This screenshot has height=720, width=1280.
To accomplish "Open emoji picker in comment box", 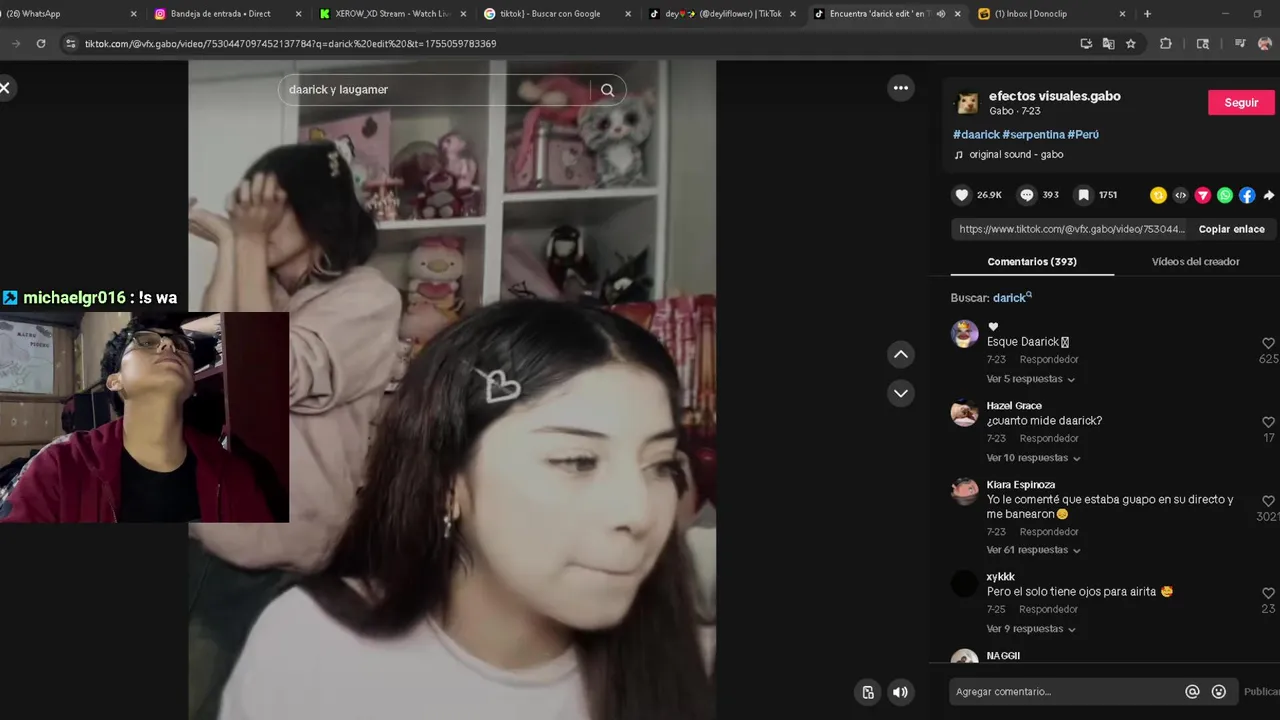I will 1219,692.
